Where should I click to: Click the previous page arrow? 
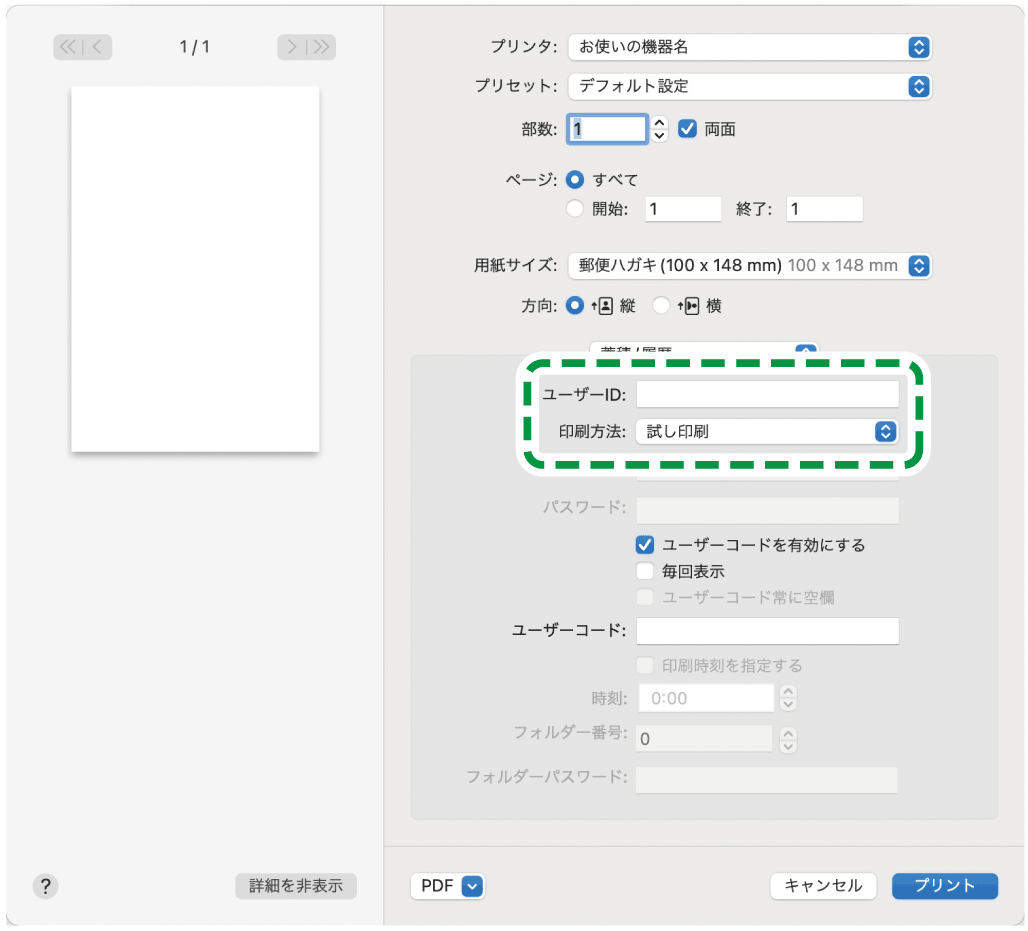click(x=95, y=47)
